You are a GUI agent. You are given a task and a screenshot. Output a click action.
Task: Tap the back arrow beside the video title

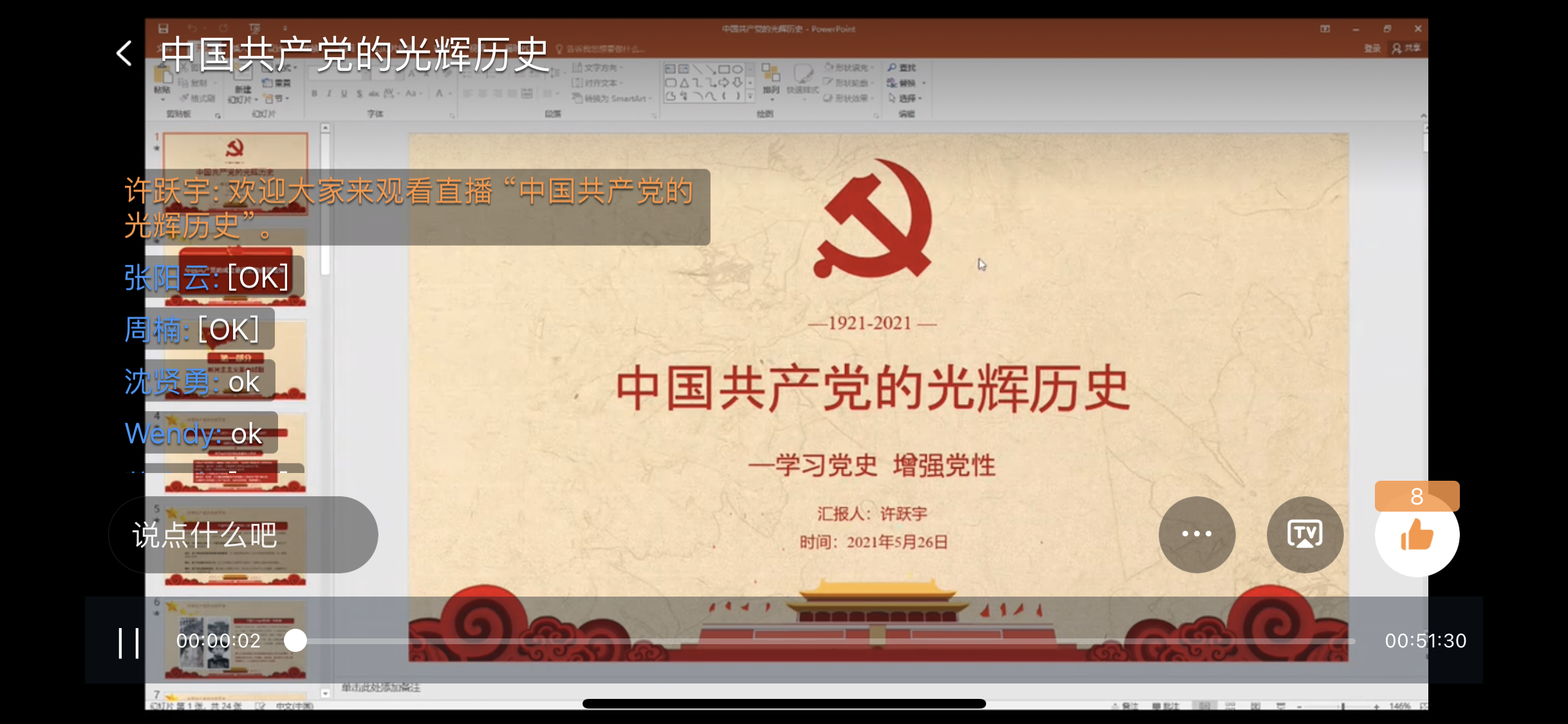click(124, 53)
